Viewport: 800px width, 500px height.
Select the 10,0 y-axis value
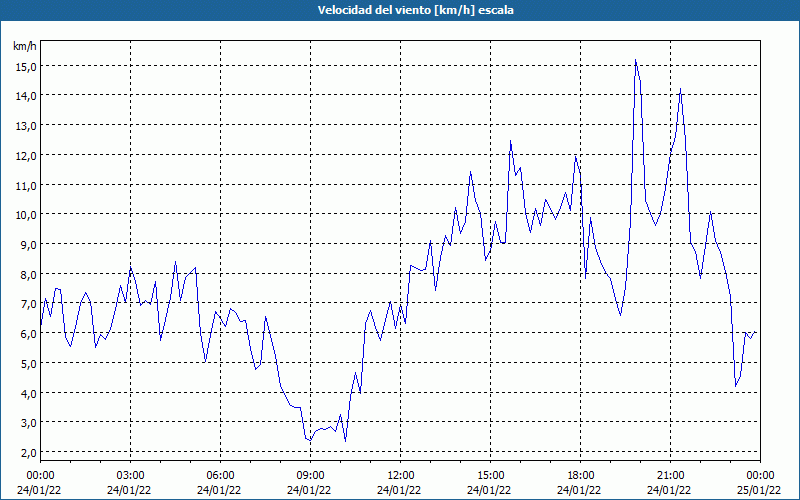(x=26, y=215)
